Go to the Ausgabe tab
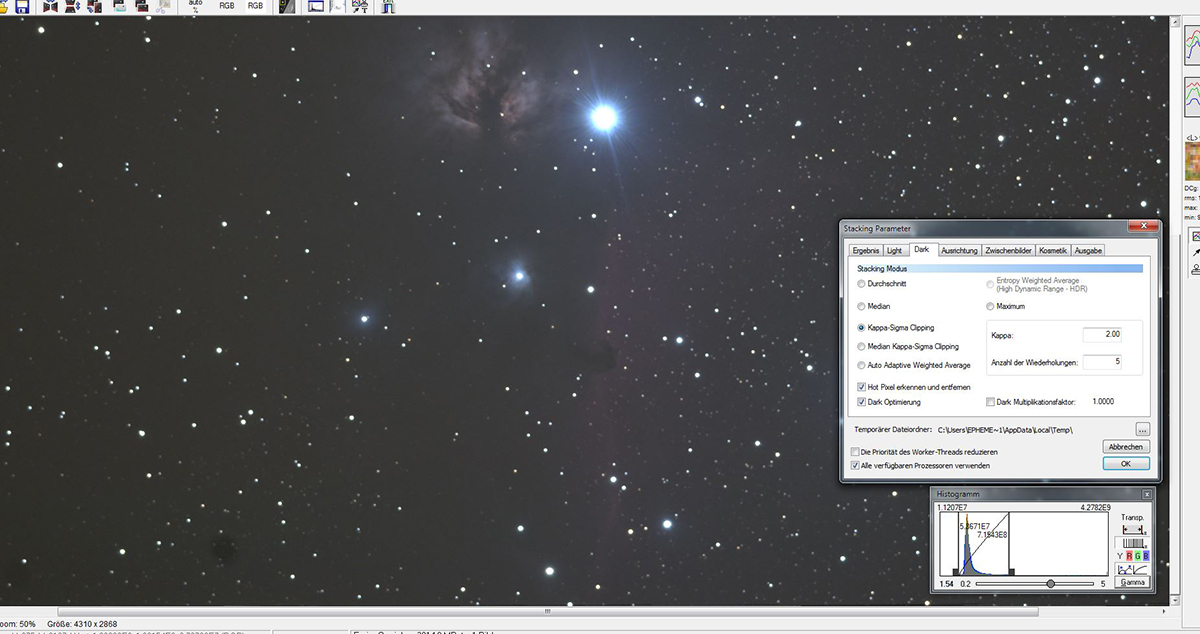The width and height of the screenshot is (1200, 634). click(1088, 250)
